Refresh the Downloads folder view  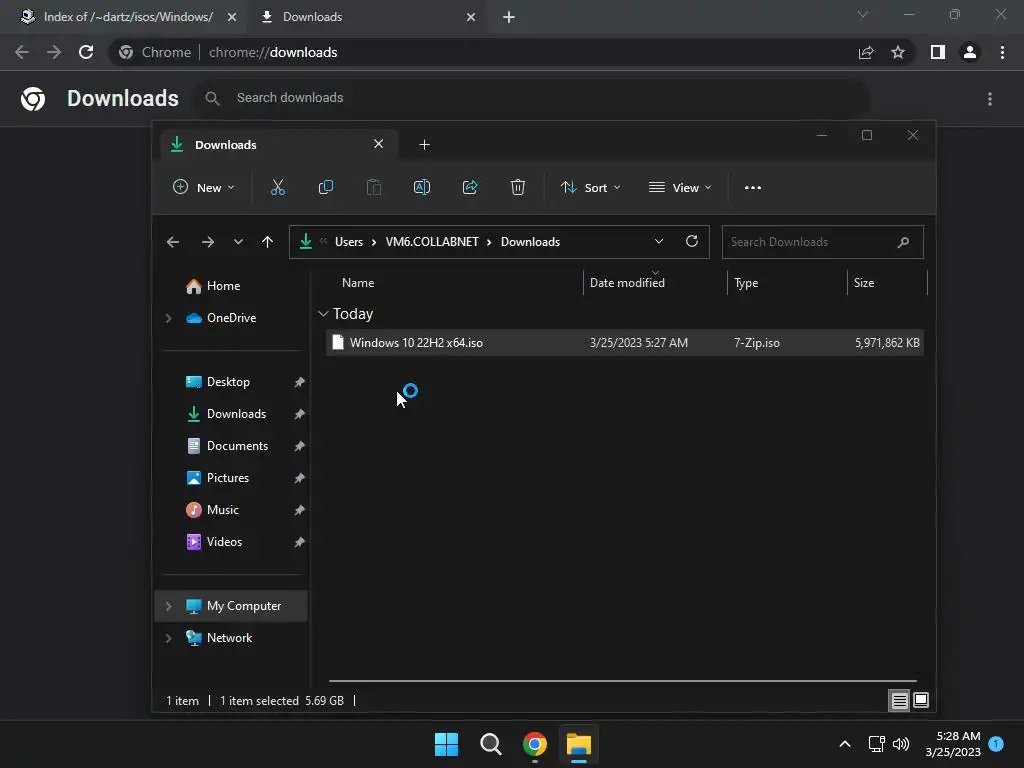point(692,242)
